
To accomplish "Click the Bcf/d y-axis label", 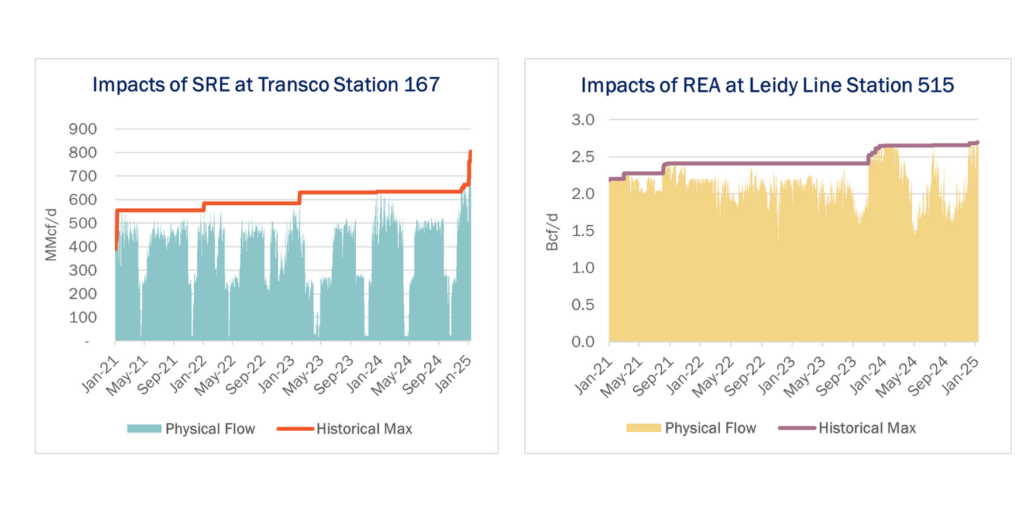I will [552, 231].
